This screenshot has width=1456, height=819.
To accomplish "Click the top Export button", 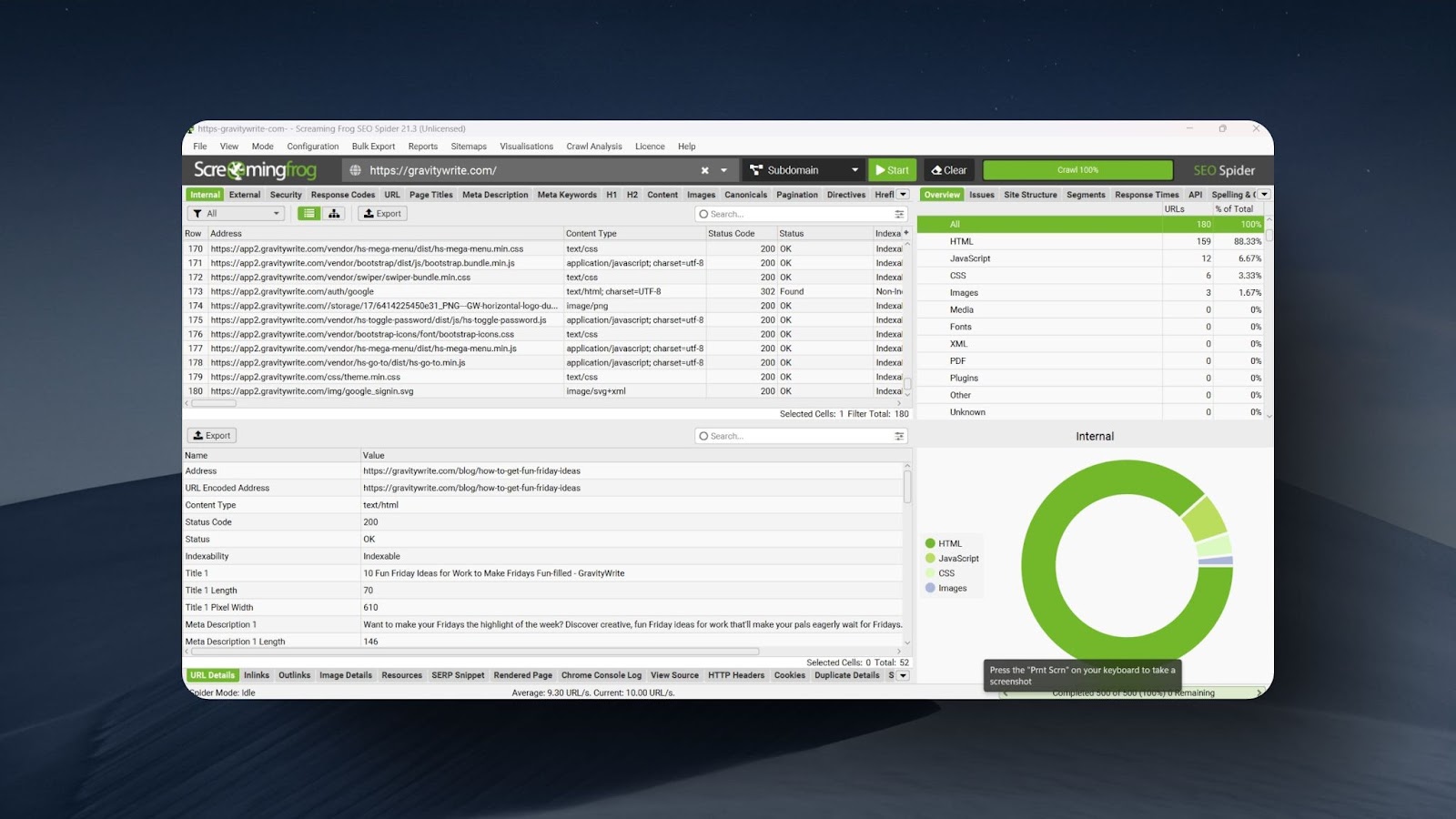I will coord(382,214).
